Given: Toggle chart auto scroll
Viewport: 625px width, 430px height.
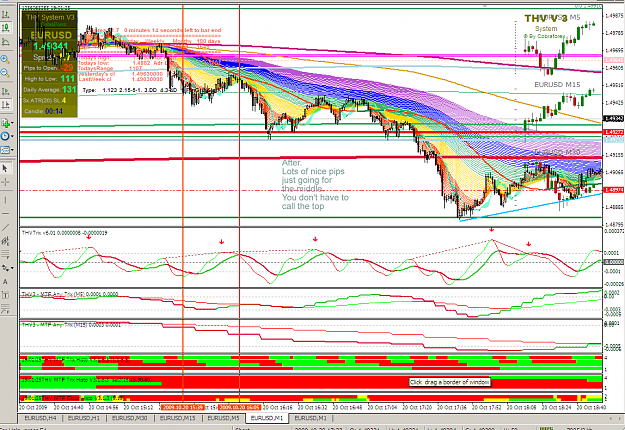Looking at the screenshot, I should 6,91.
